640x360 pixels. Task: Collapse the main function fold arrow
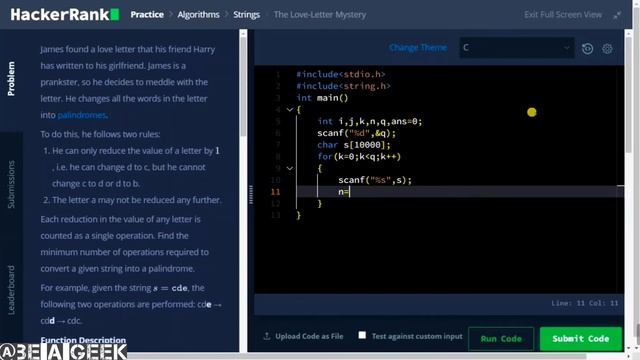289,109
